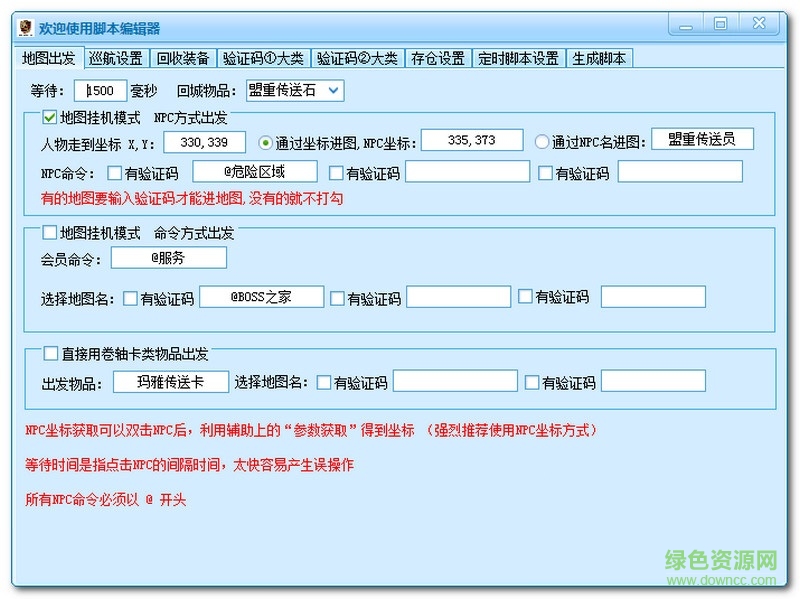Viewport: 800px width, 599px height.
Task: Switch to the 存仓设置 tab
Action: point(437,58)
